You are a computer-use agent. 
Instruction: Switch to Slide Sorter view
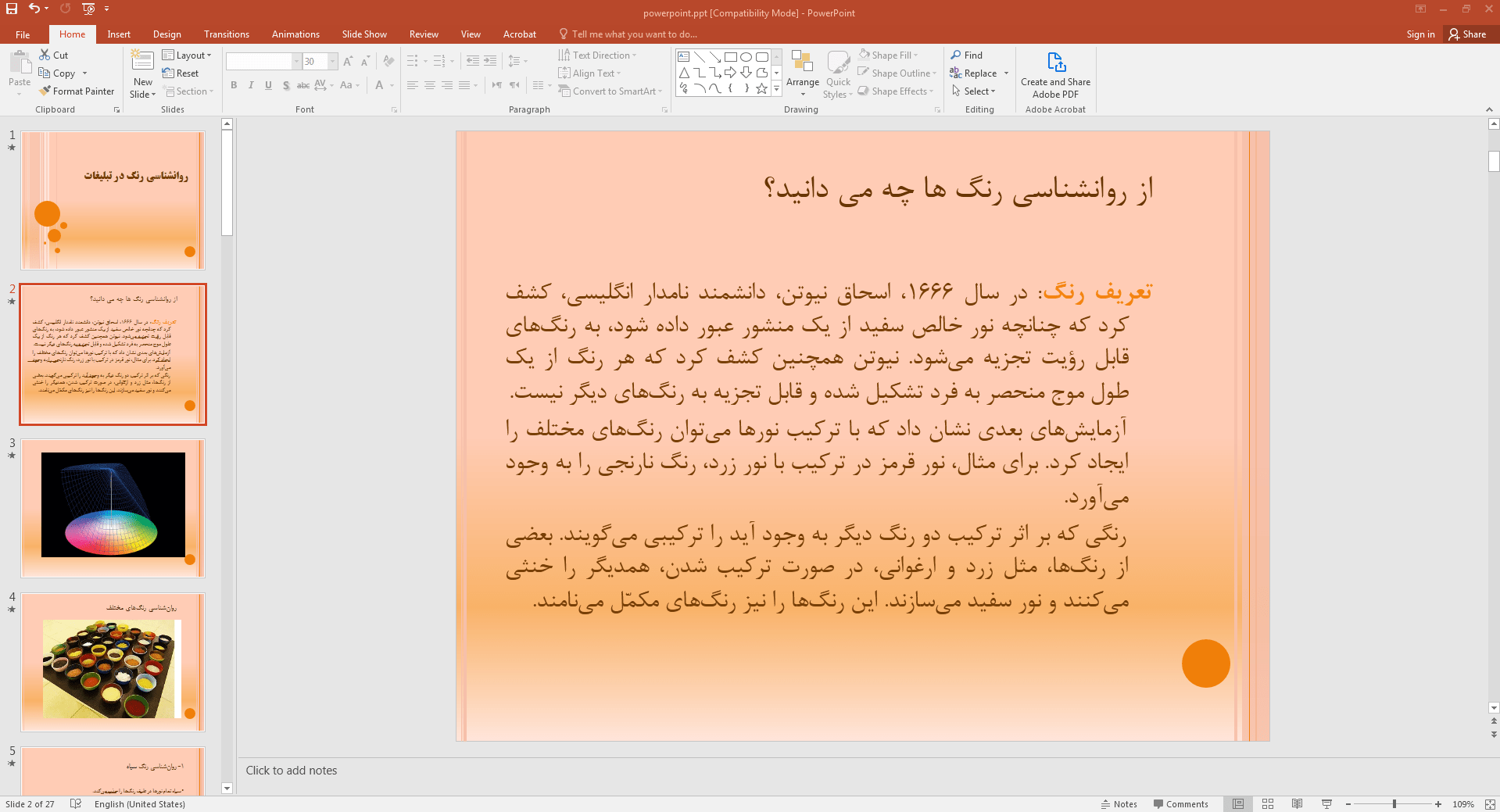1268,803
